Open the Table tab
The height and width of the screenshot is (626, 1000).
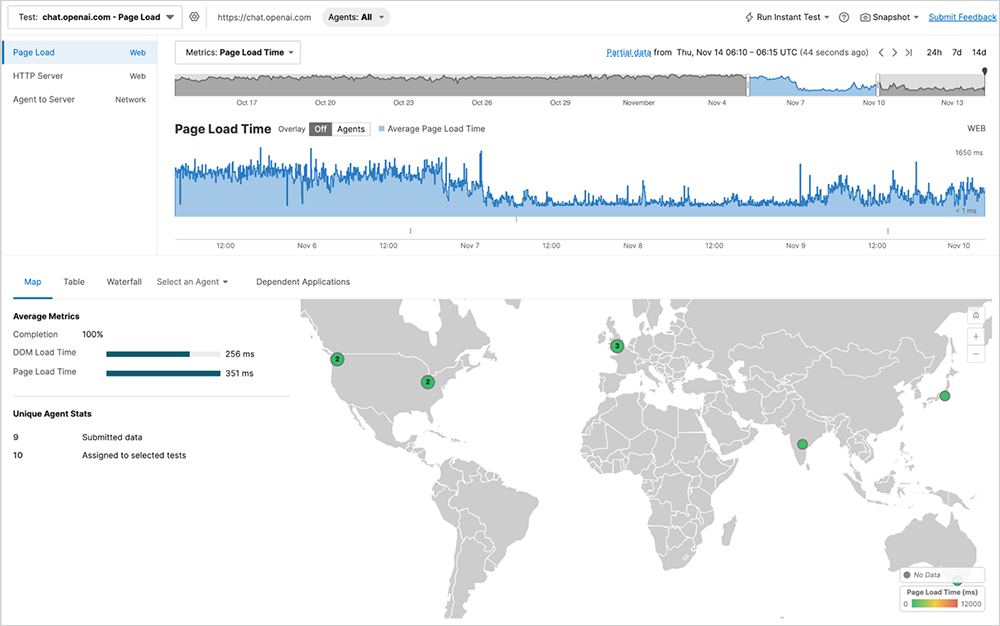(74, 282)
